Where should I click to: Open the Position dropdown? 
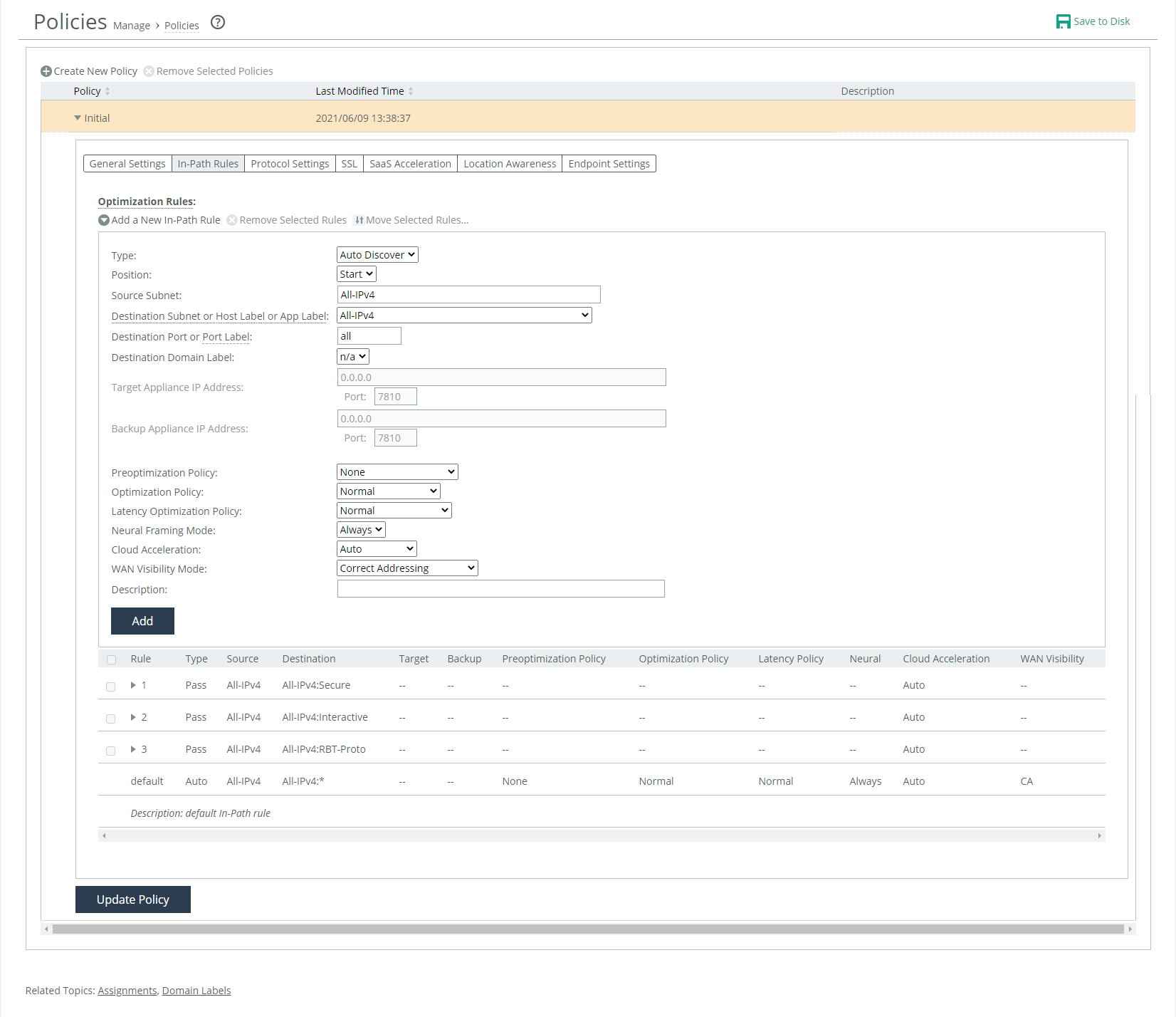coord(357,274)
